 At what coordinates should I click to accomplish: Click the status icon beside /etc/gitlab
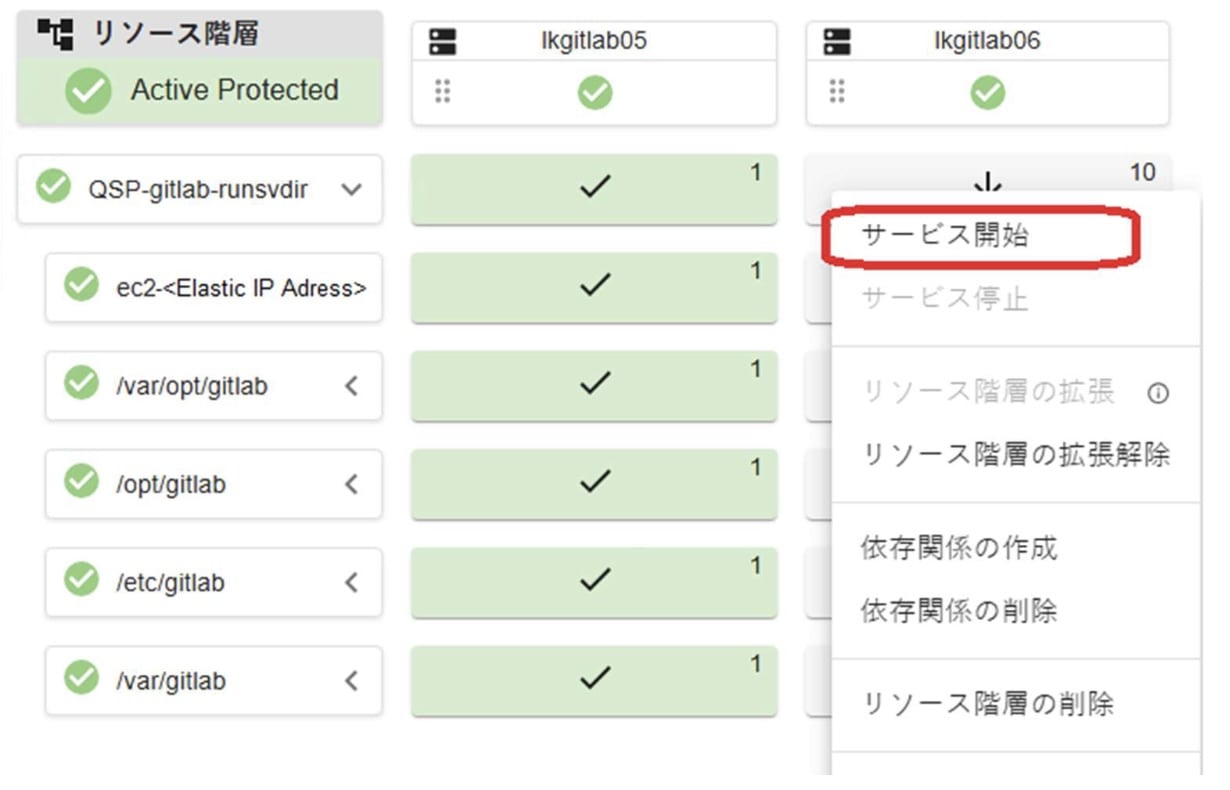[x=81, y=582]
